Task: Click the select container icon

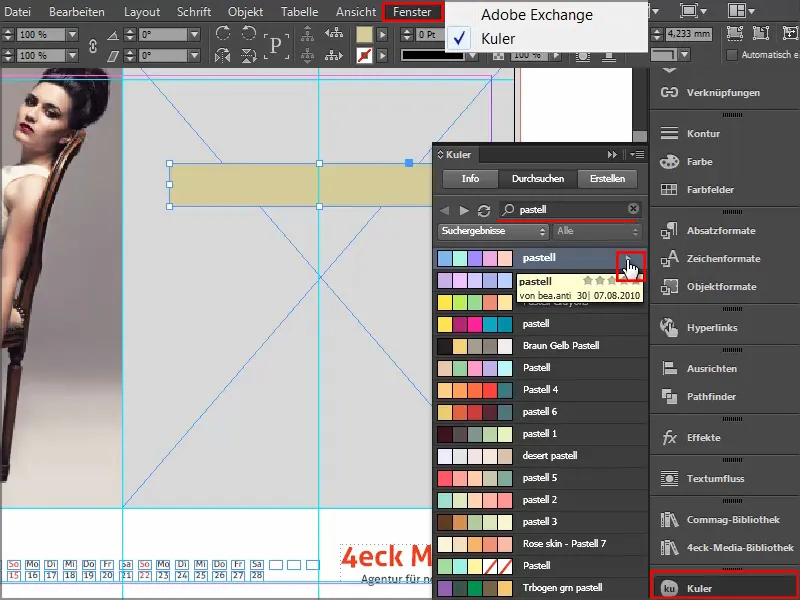Action: coord(308,34)
